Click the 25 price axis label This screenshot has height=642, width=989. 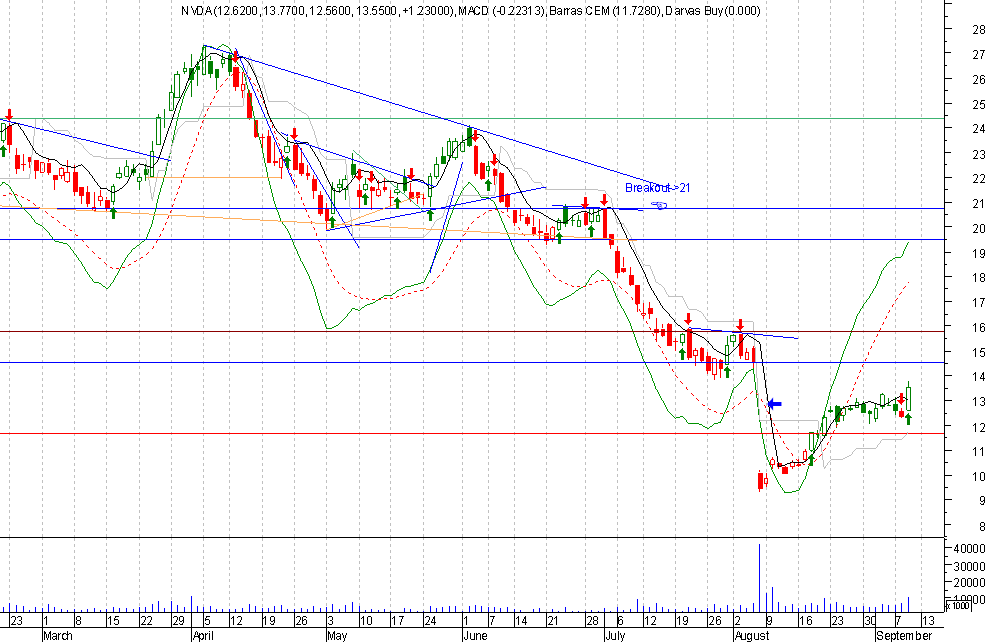[x=979, y=105]
